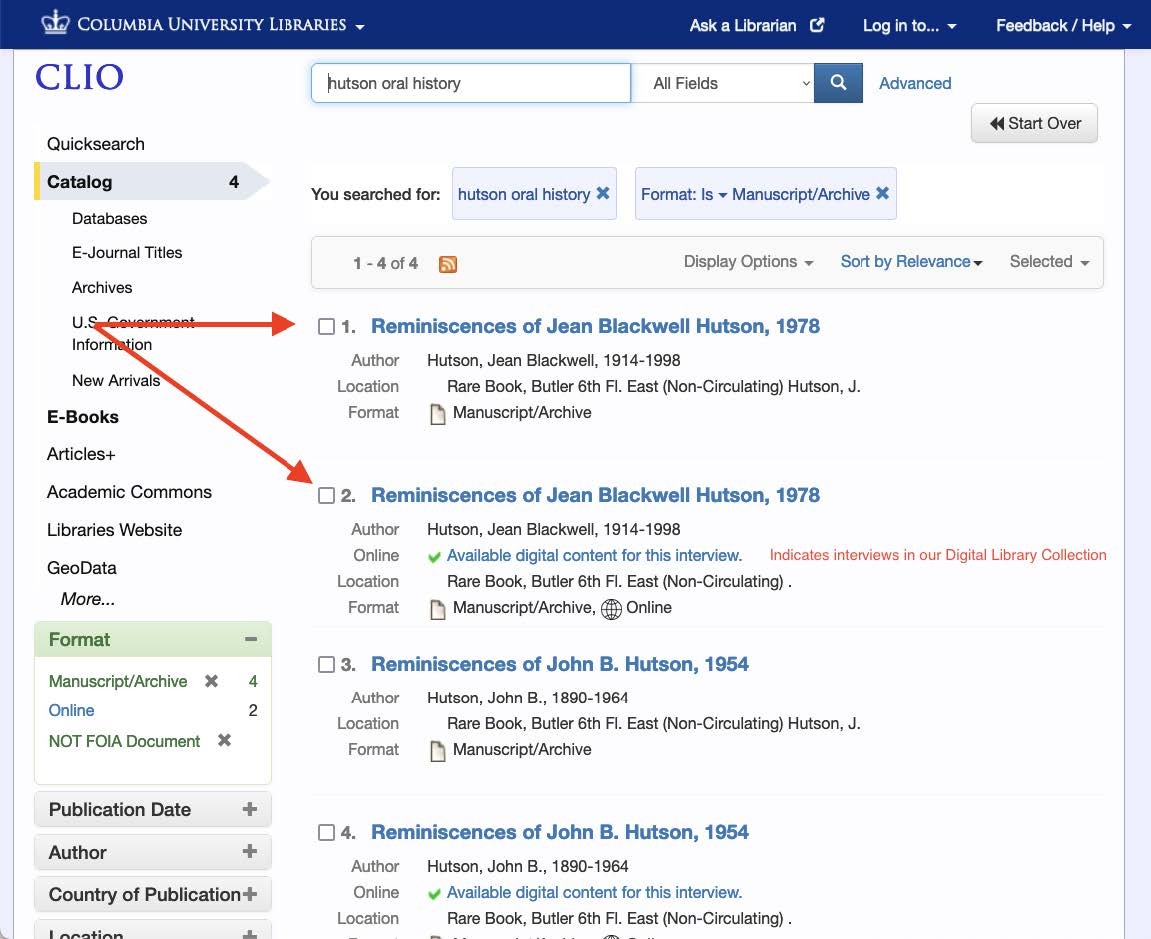
Task: Switch to the Databases section
Action: click(109, 218)
